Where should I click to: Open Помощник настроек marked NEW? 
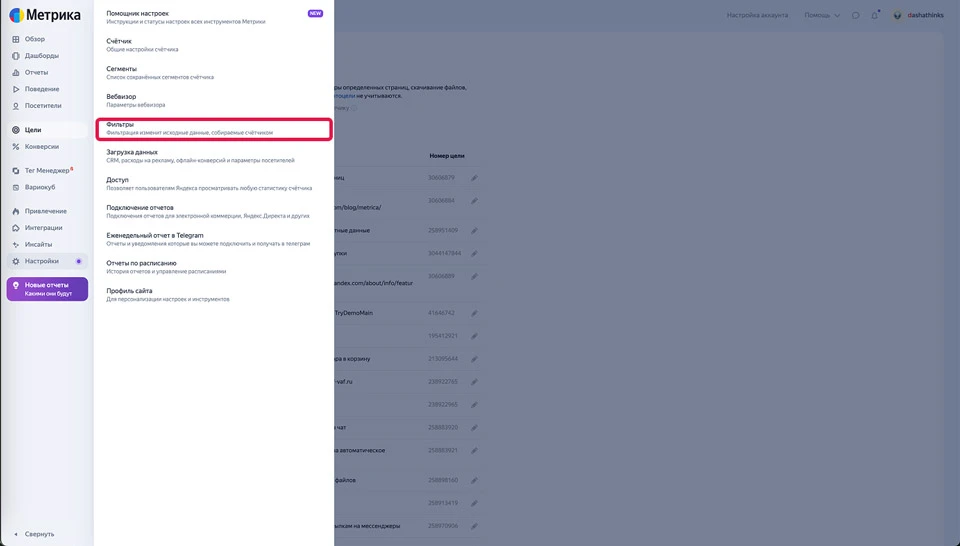[x=138, y=13]
